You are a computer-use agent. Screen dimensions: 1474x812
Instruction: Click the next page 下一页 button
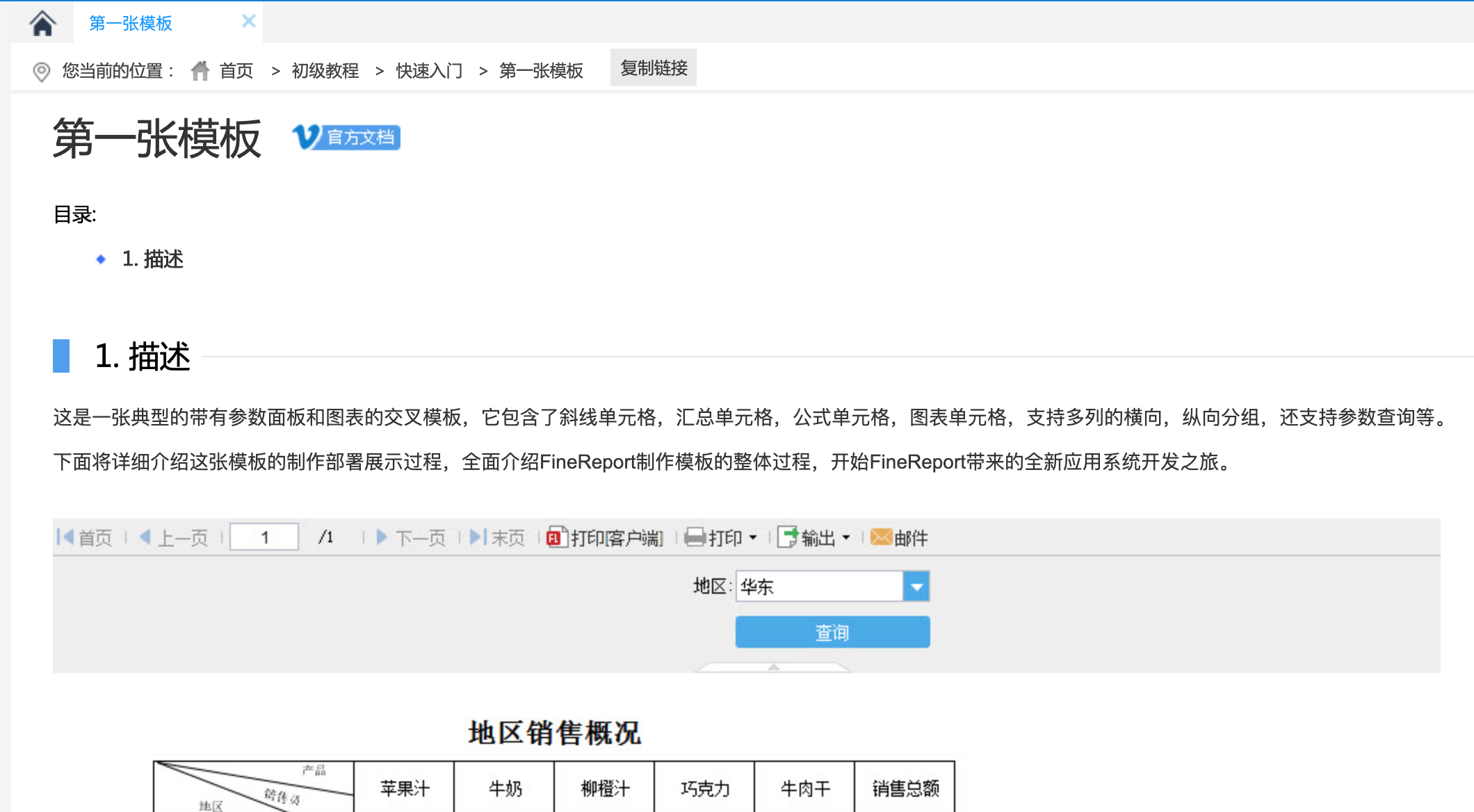pyautogui.click(x=410, y=537)
